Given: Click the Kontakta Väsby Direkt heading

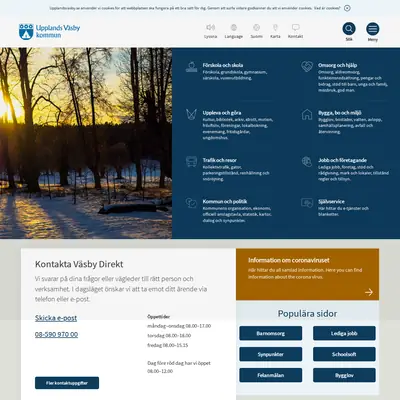Looking at the screenshot, I should 79,264.
